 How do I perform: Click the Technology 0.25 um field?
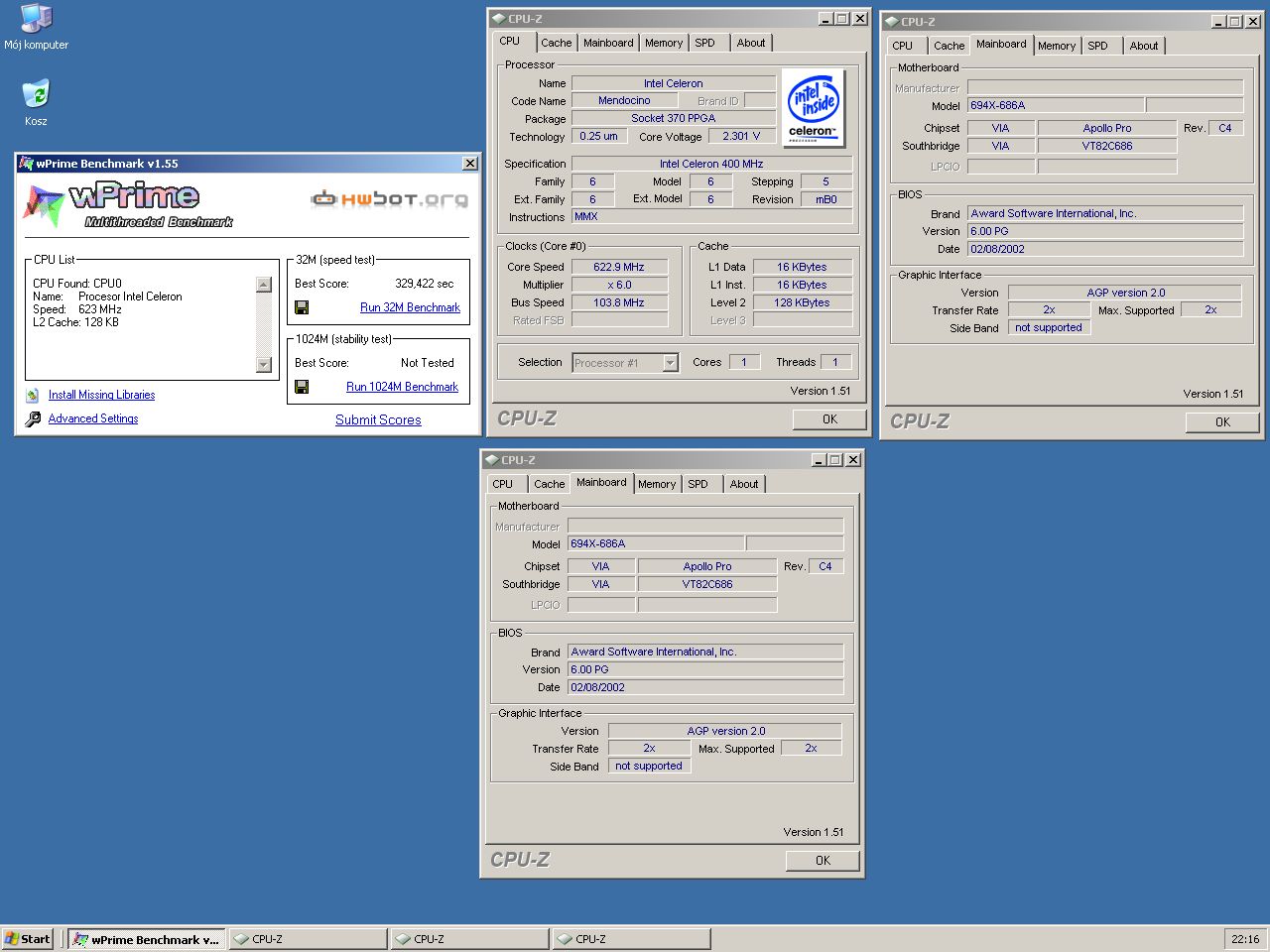pyautogui.click(x=598, y=137)
